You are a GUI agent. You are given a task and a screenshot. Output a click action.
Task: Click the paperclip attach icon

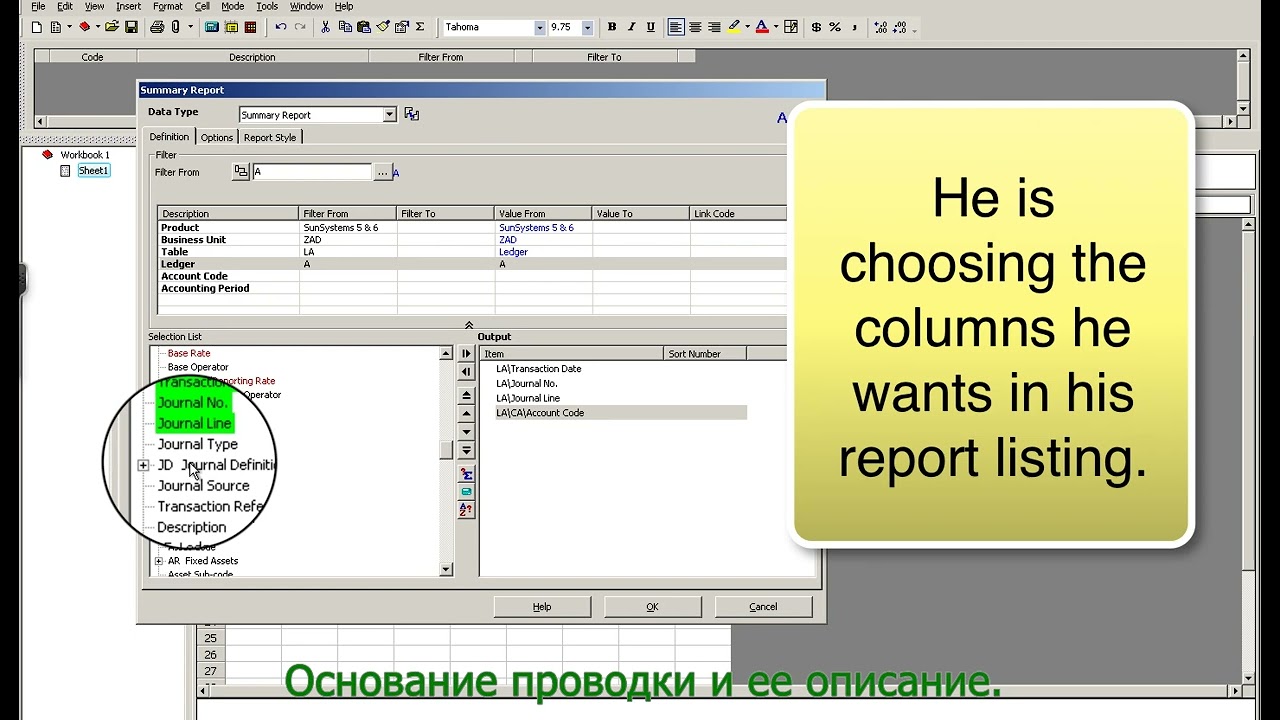176,27
